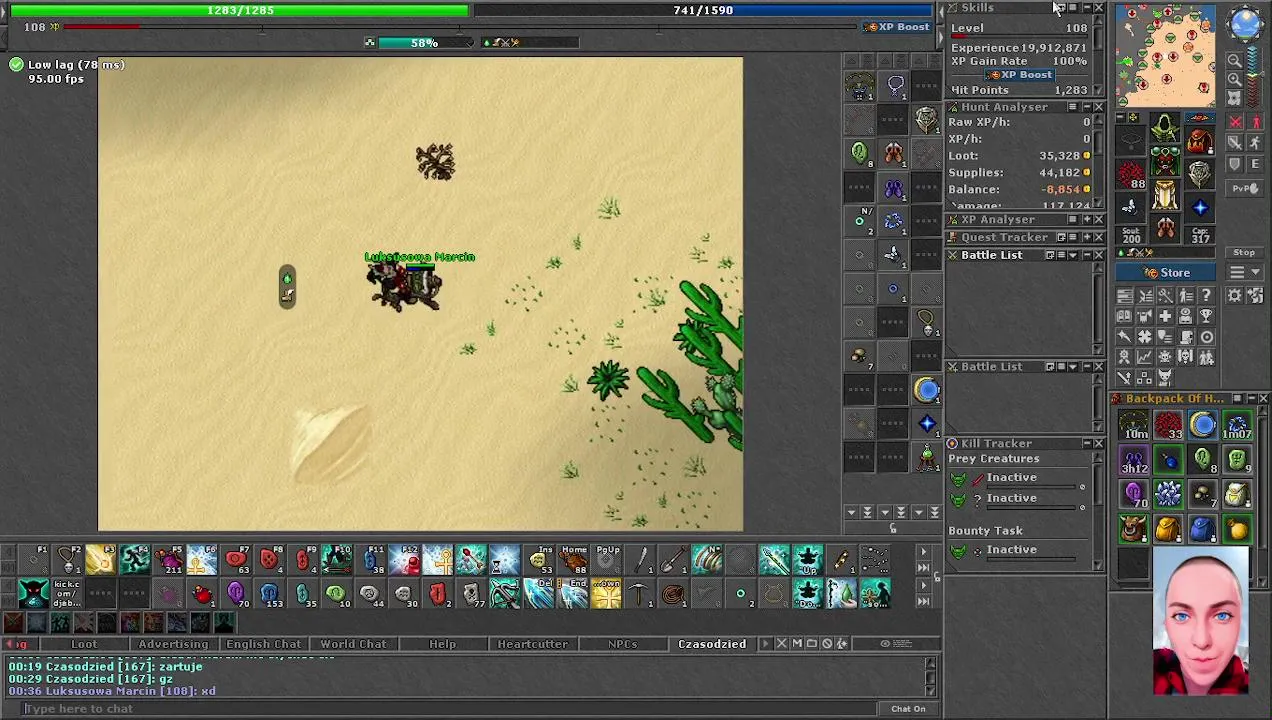Zoom out the minimap
1272x720 pixels.
[x=1235, y=59]
